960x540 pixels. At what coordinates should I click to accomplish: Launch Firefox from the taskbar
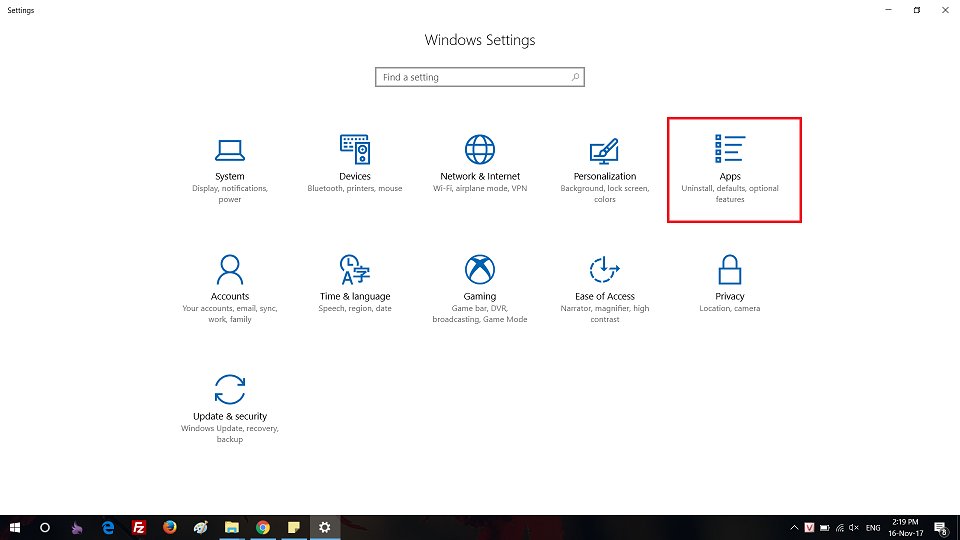pyautogui.click(x=170, y=527)
